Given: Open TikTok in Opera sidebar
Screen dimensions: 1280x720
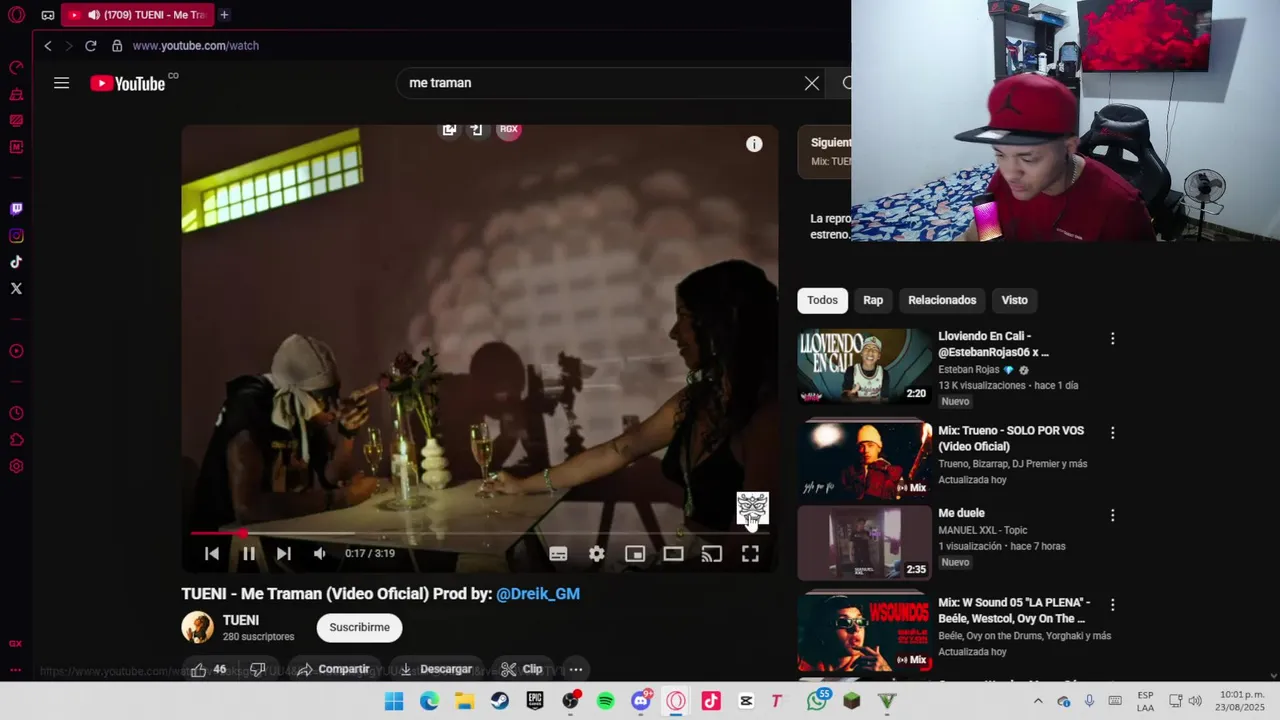Looking at the screenshot, I should tap(16, 262).
